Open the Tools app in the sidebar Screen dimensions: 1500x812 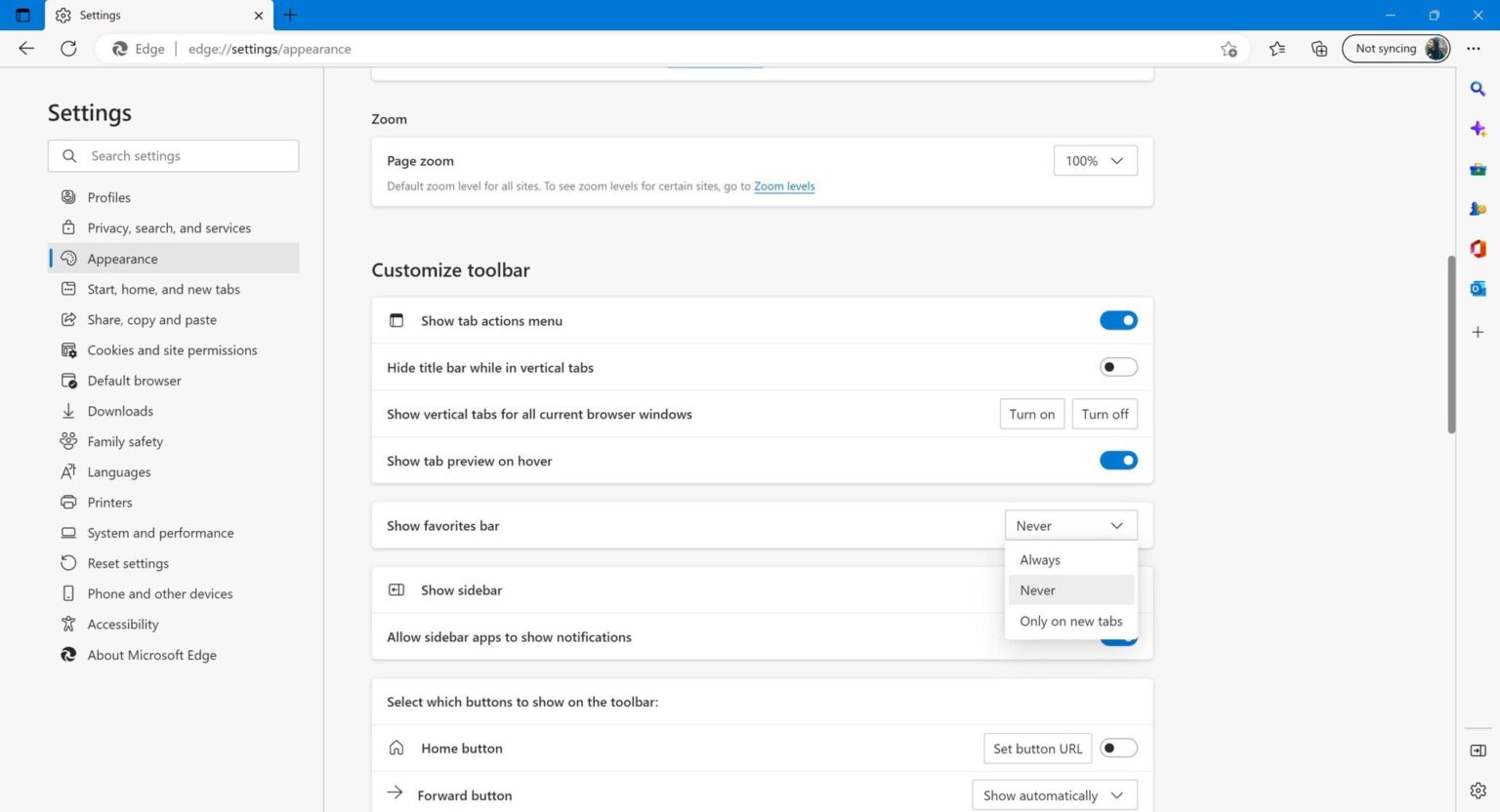click(1477, 168)
